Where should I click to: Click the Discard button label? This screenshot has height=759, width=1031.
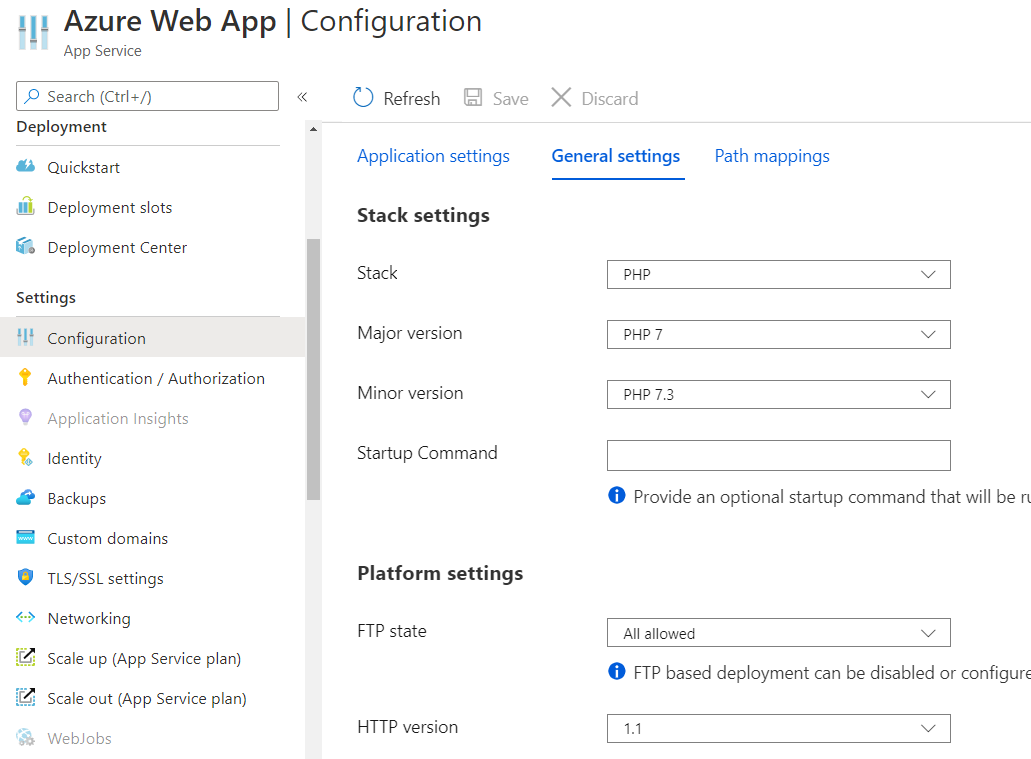coord(610,99)
